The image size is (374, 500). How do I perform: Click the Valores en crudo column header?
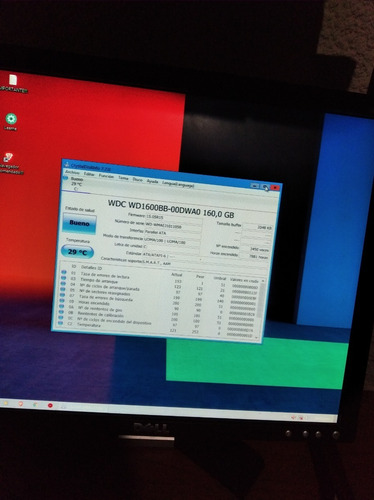[x=244, y=280]
